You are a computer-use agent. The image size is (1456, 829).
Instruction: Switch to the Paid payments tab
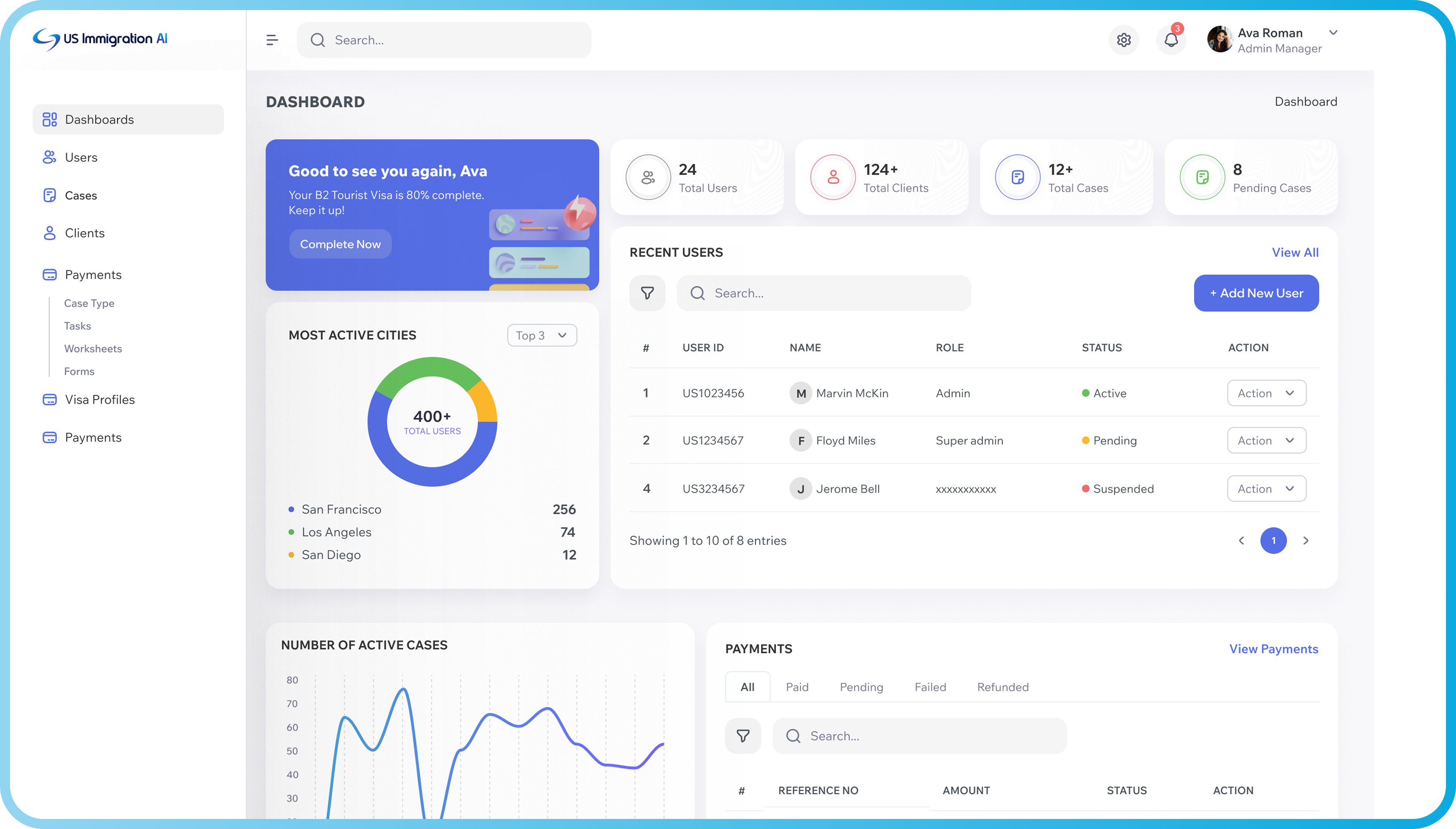pyautogui.click(x=797, y=687)
